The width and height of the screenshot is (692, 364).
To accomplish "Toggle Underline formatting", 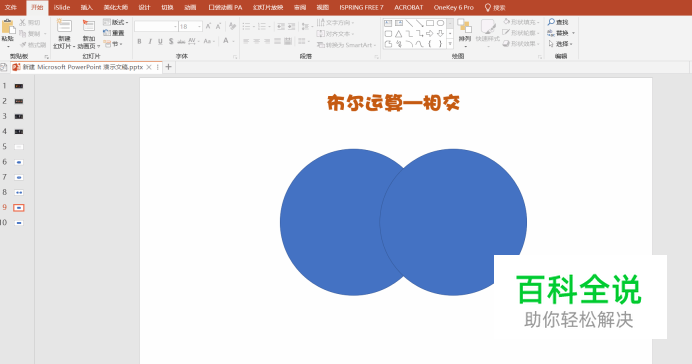I will [x=160, y=41].
